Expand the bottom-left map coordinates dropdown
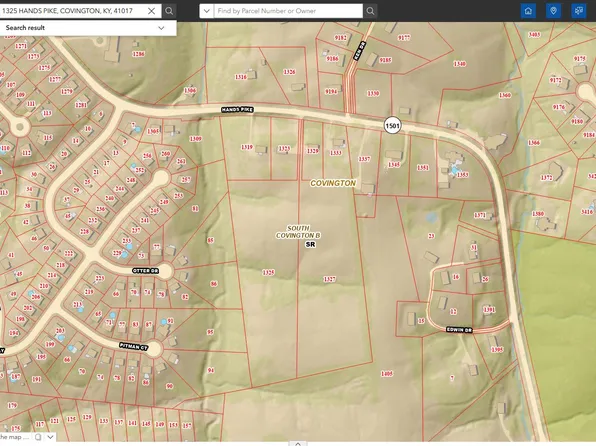596x446 pixels. click(x=50, y=437)
